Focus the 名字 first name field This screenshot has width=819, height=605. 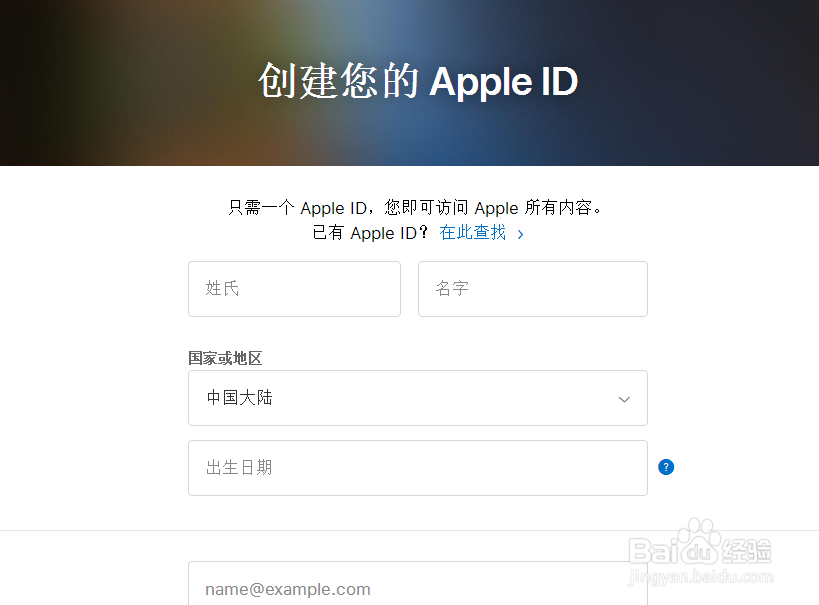[x=533, y=289]
